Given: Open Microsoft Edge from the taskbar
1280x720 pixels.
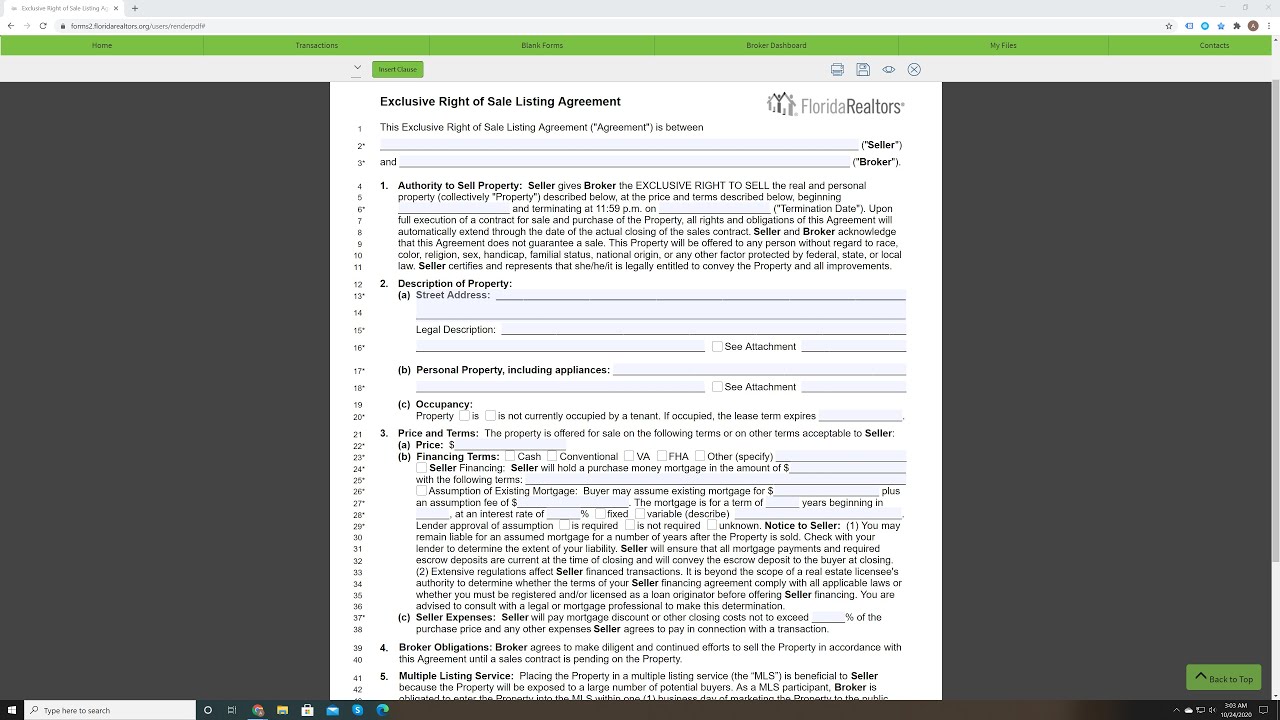Looking at the screenshot, I should 382,710.
